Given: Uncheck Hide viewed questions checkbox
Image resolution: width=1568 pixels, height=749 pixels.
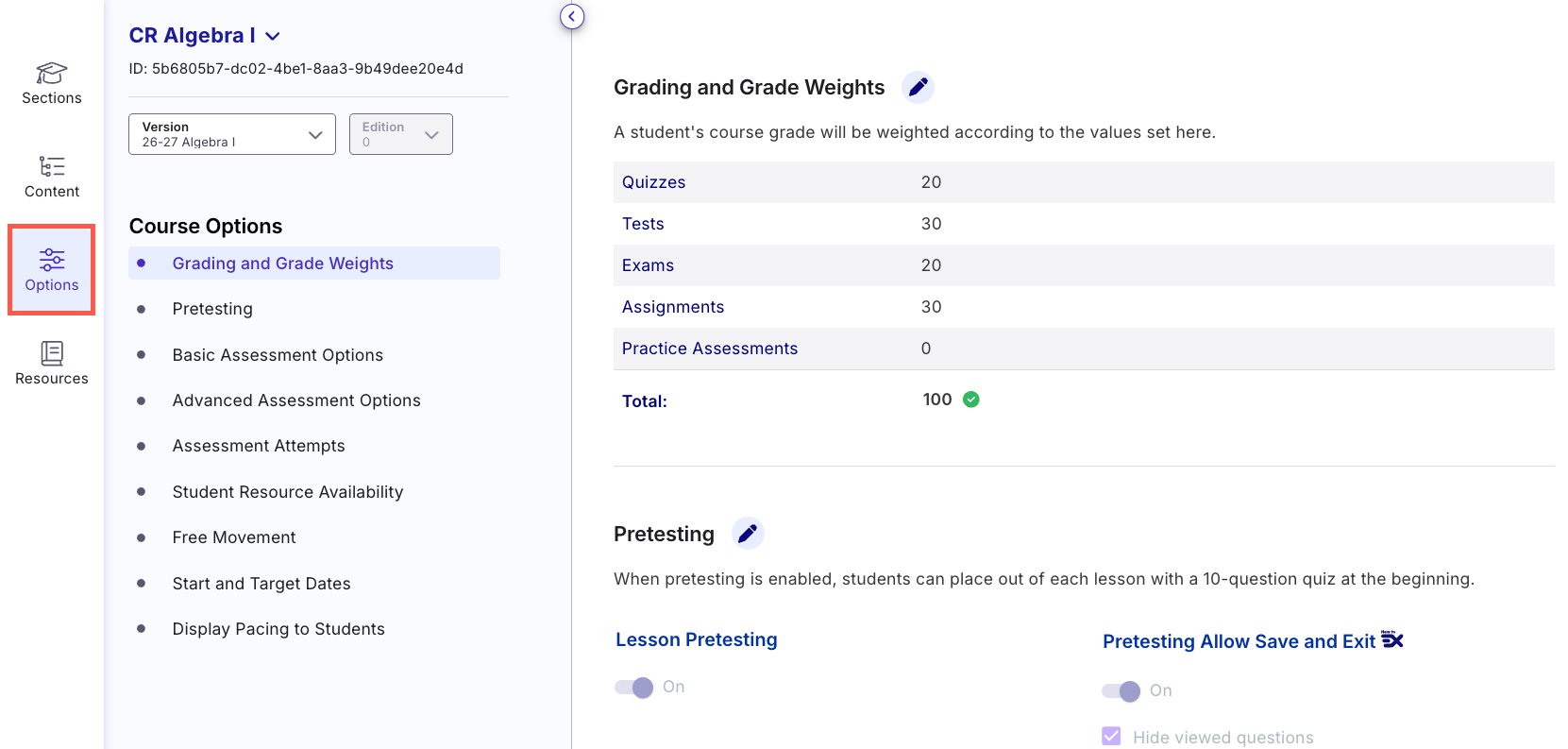Looking at the screenshot, I should click(1111, 737).
